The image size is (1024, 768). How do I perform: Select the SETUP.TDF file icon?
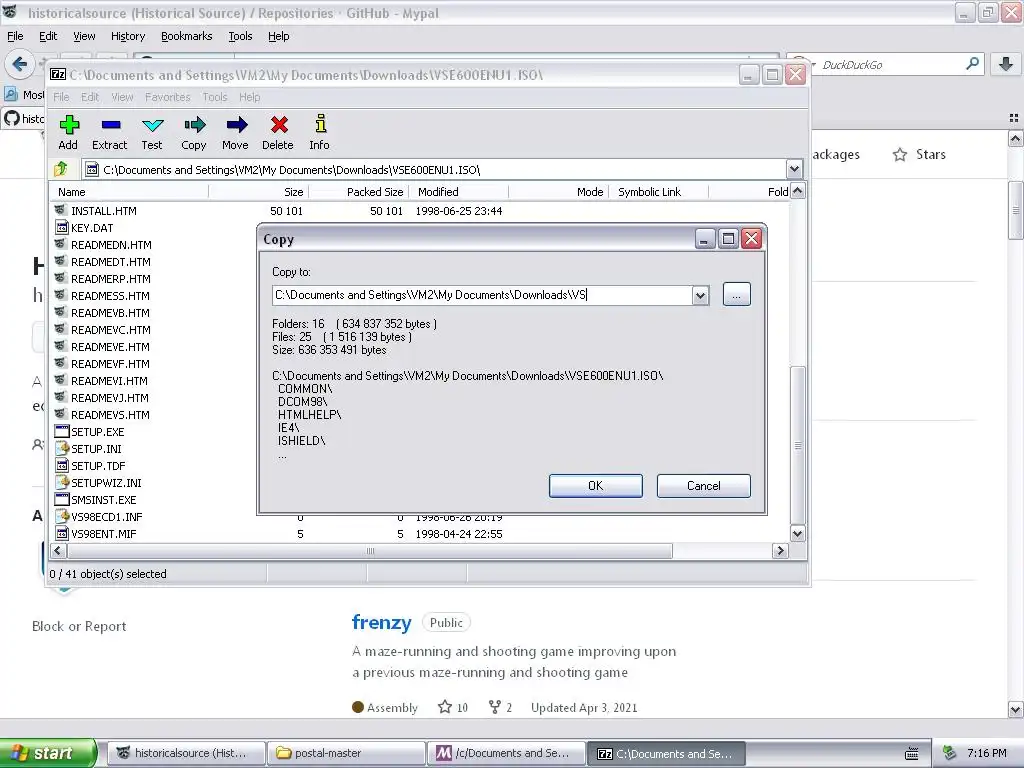[x=61, y=465]
